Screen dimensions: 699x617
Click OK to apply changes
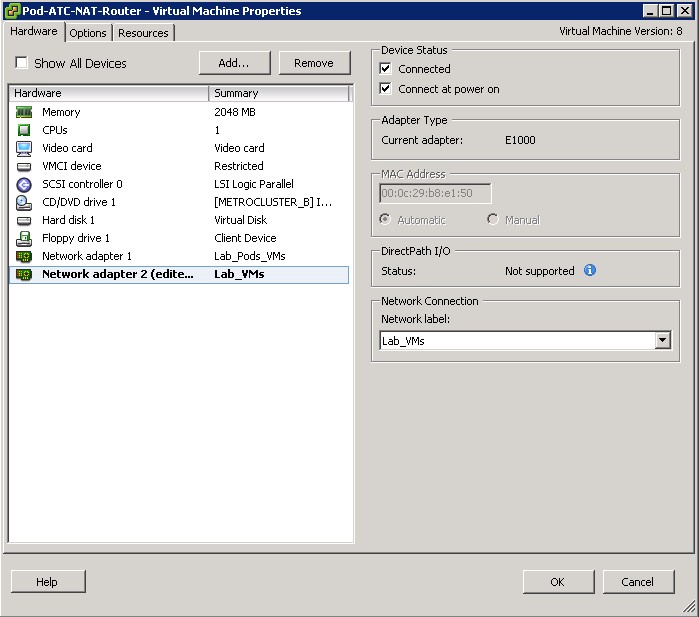pos(557,582)
